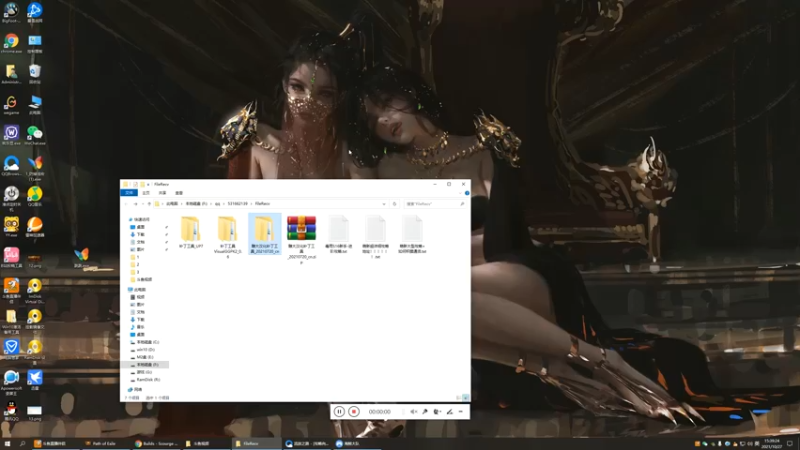
Task: Open the Windows Start button
Action: click(x=7, y=443)
